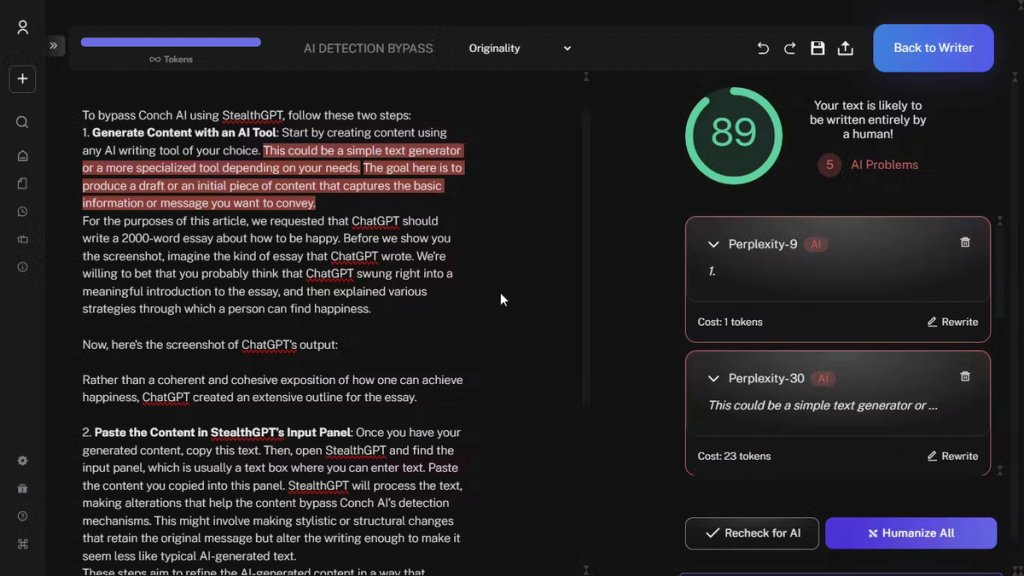Save the document
This screenshot has width=1024, height=576.
(x=818, y=48)
